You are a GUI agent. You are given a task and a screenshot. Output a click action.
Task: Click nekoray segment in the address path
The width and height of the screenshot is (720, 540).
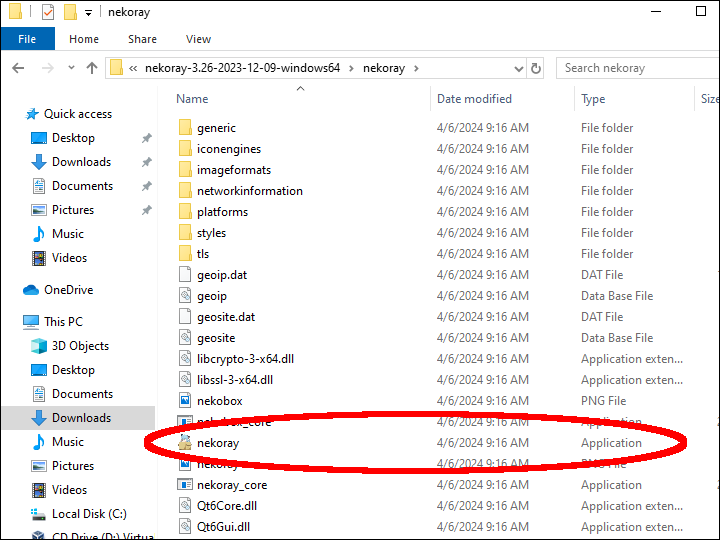coord(384,68)
